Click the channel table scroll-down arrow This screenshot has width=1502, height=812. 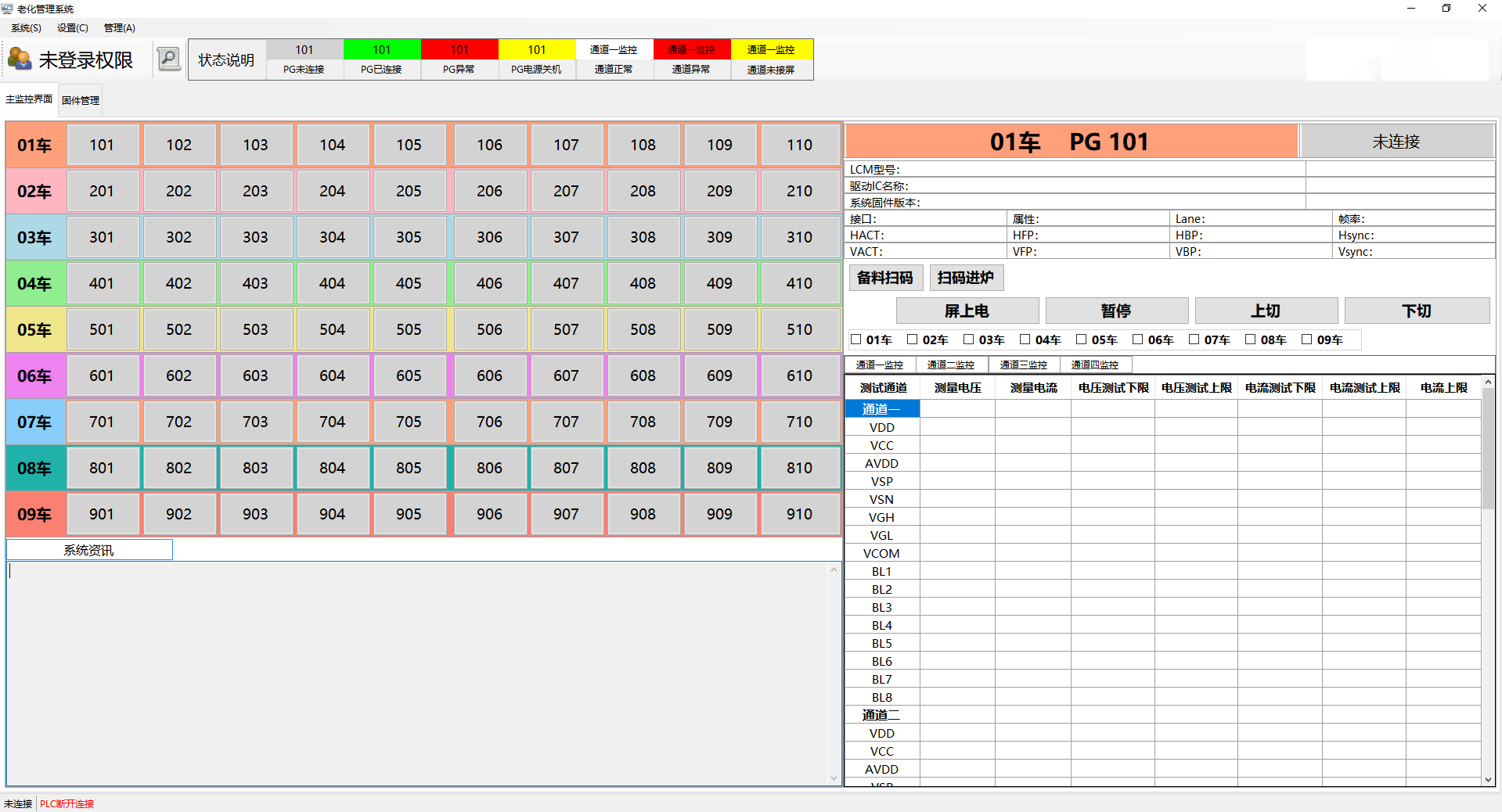click(1488, 779)
